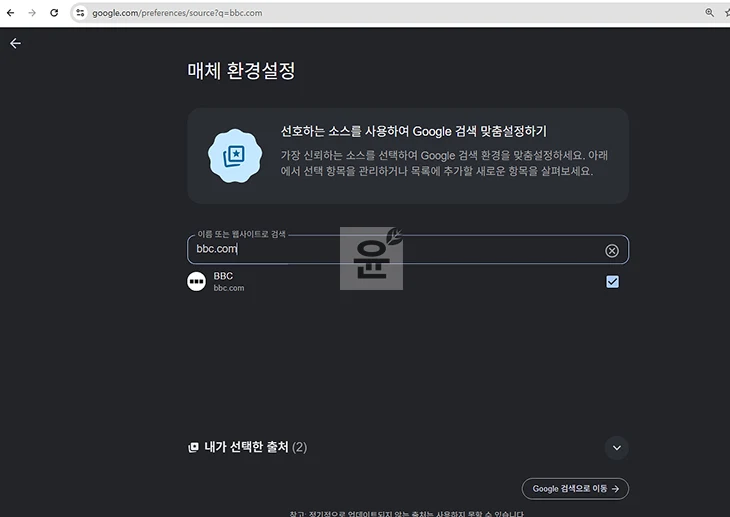
Task: Click the 내가 선택한 출처 (2) heading
Action: [256, 447]
